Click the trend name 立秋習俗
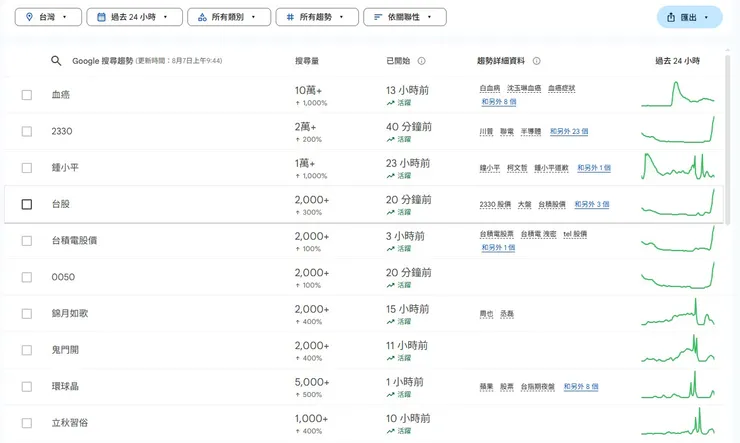 pos(70,423)
